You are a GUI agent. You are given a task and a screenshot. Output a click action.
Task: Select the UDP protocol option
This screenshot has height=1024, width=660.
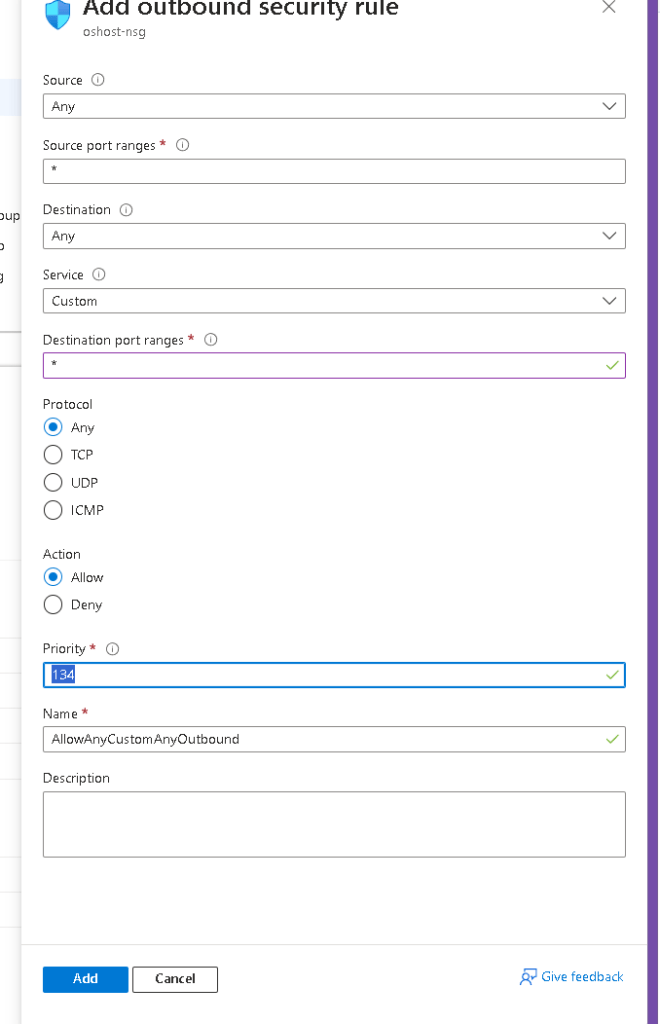[x=53, y=483]
